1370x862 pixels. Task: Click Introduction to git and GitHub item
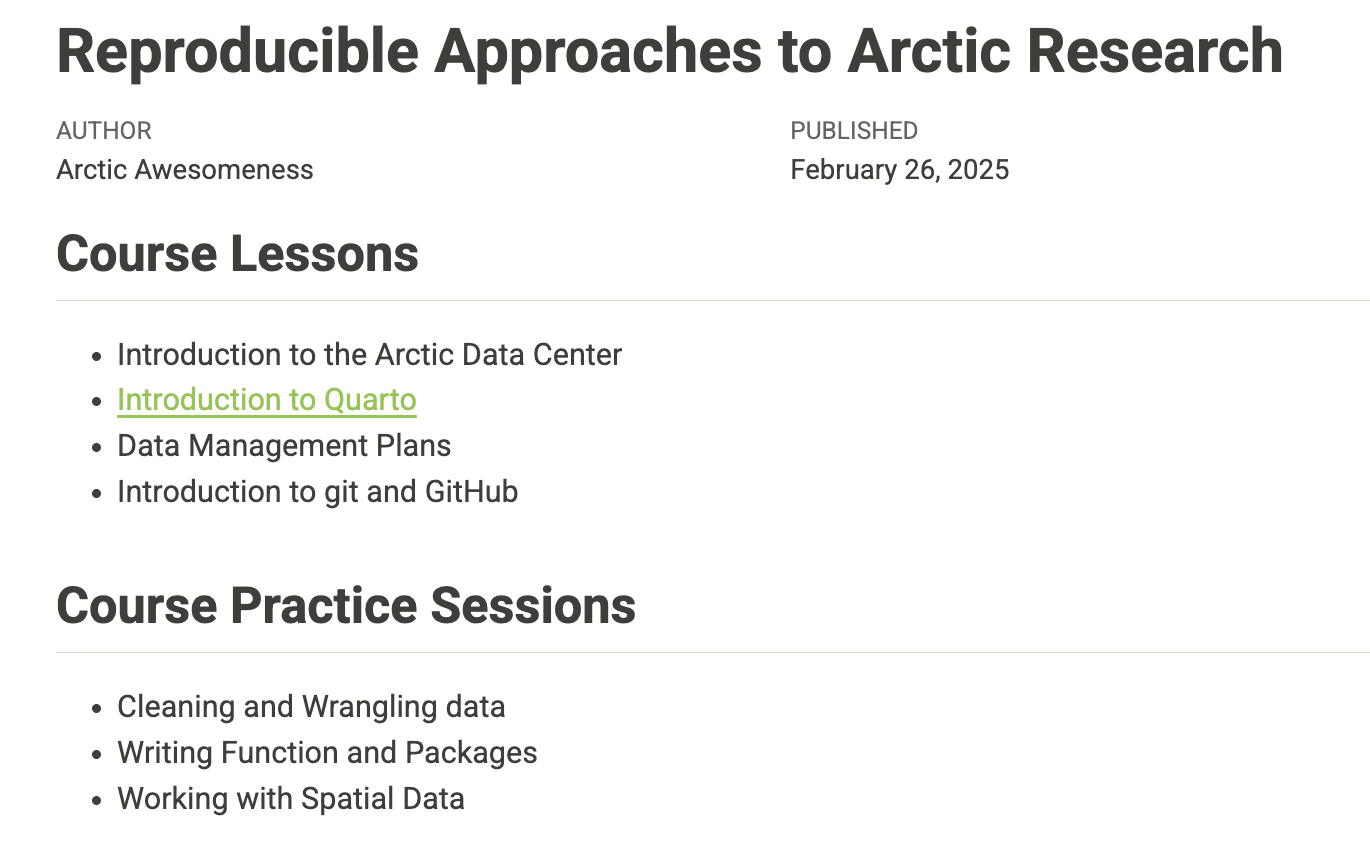tap(317, 492)
